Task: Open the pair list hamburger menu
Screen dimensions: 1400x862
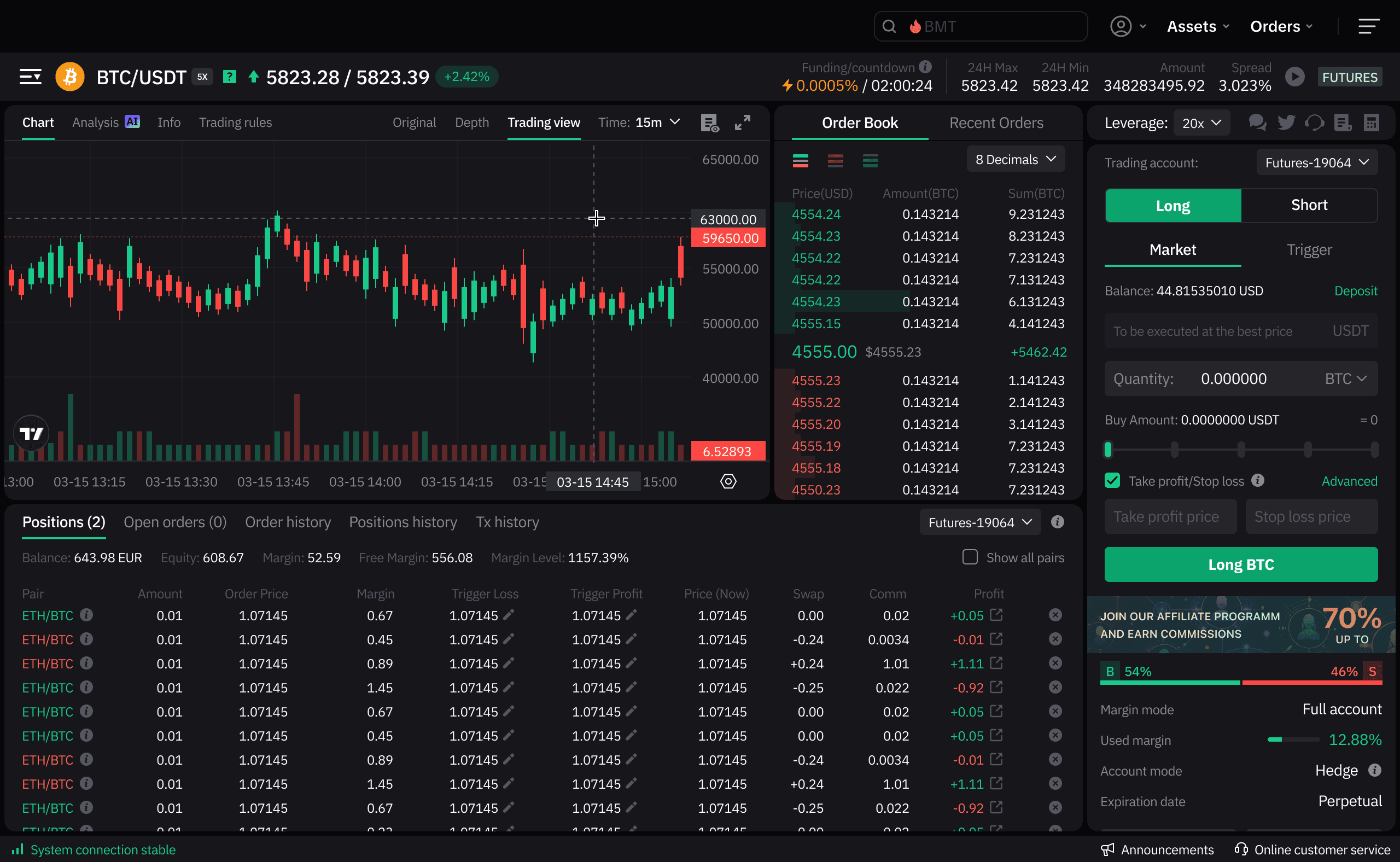Action: [30, 77]
